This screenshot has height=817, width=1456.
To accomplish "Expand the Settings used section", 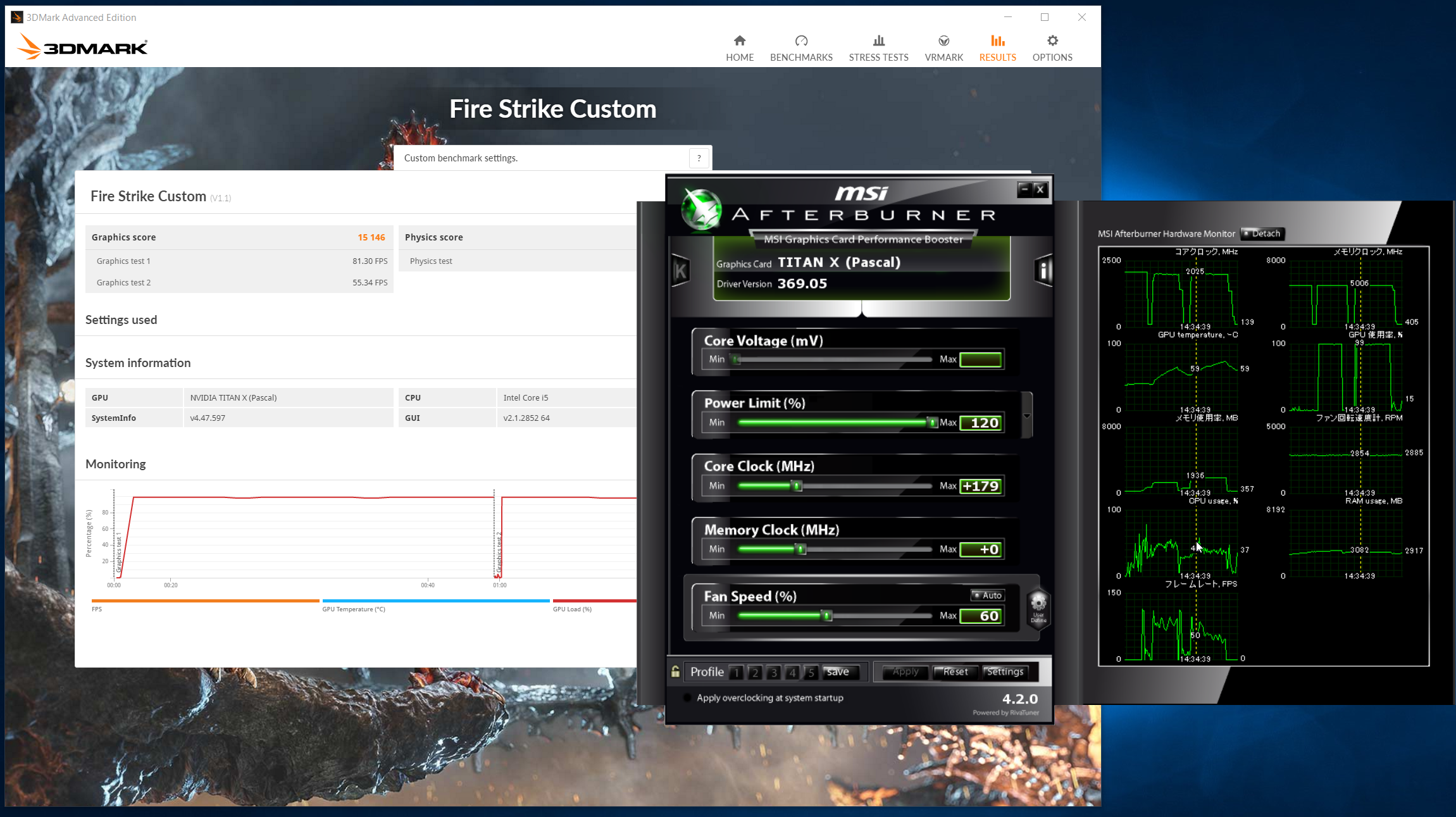I will 121,320.
